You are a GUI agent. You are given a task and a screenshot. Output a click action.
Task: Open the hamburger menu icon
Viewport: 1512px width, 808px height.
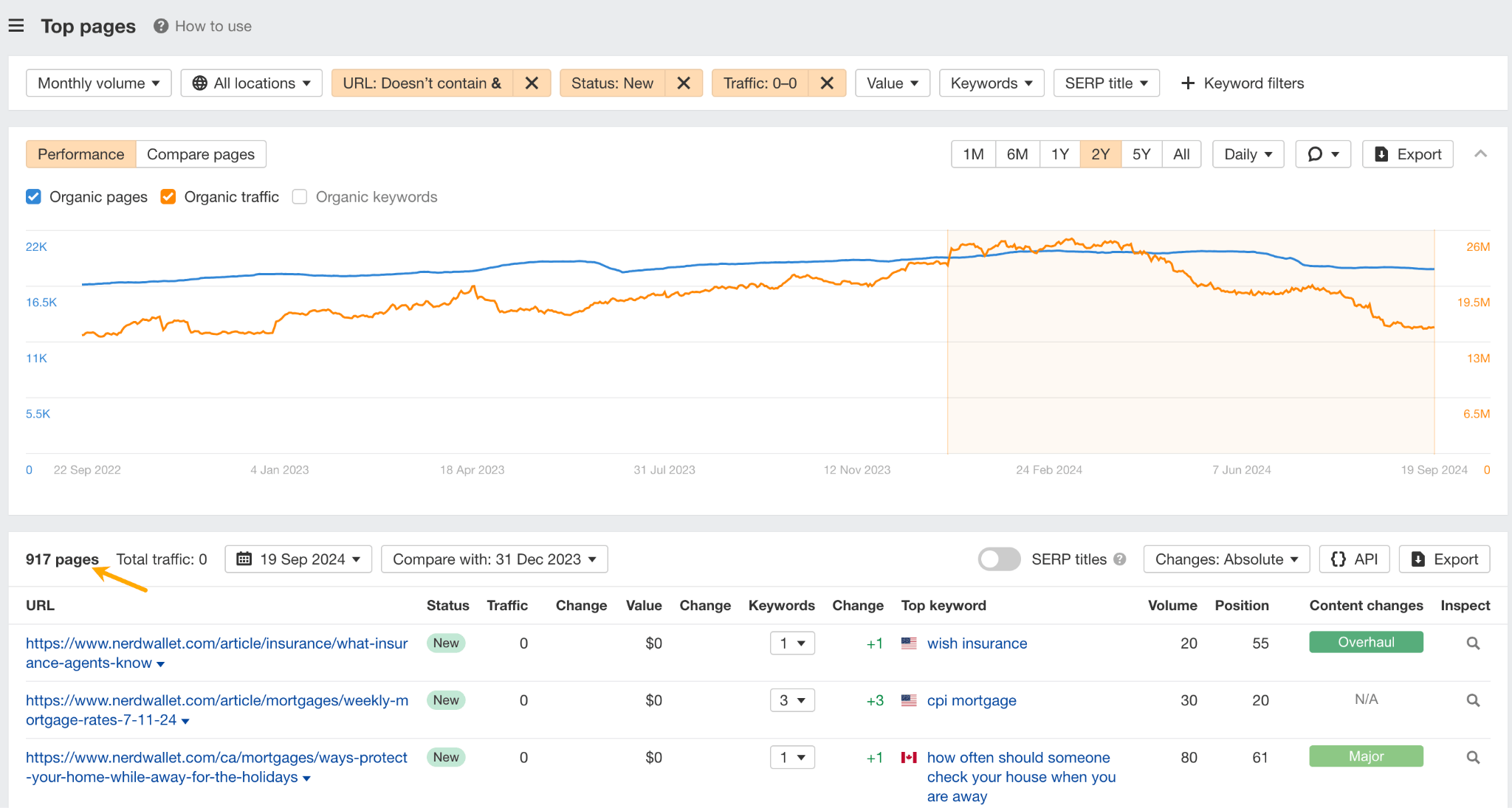pos(16,26)
